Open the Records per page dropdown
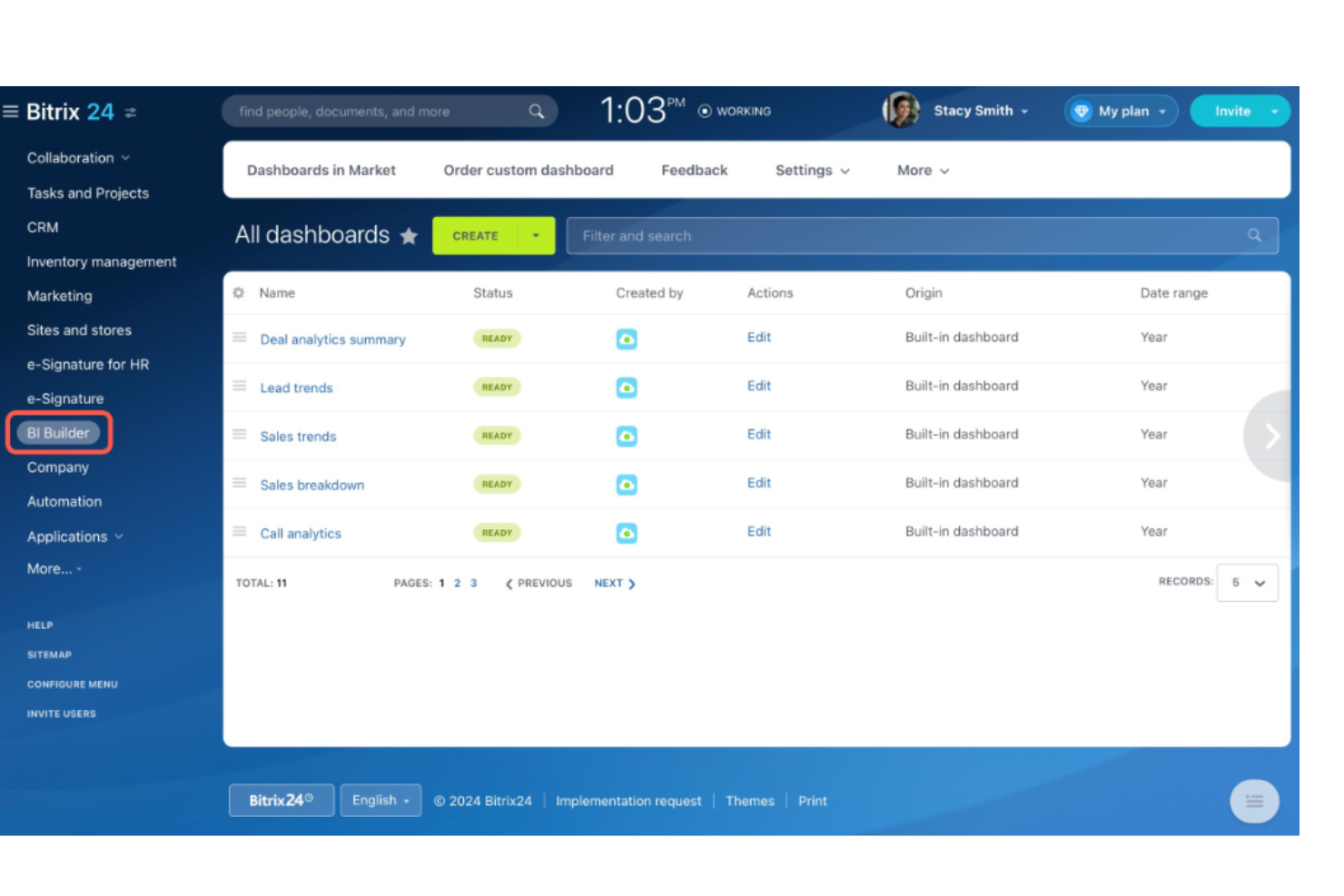This screenshot has height=896, width=1344. (x=1248, y=583)
